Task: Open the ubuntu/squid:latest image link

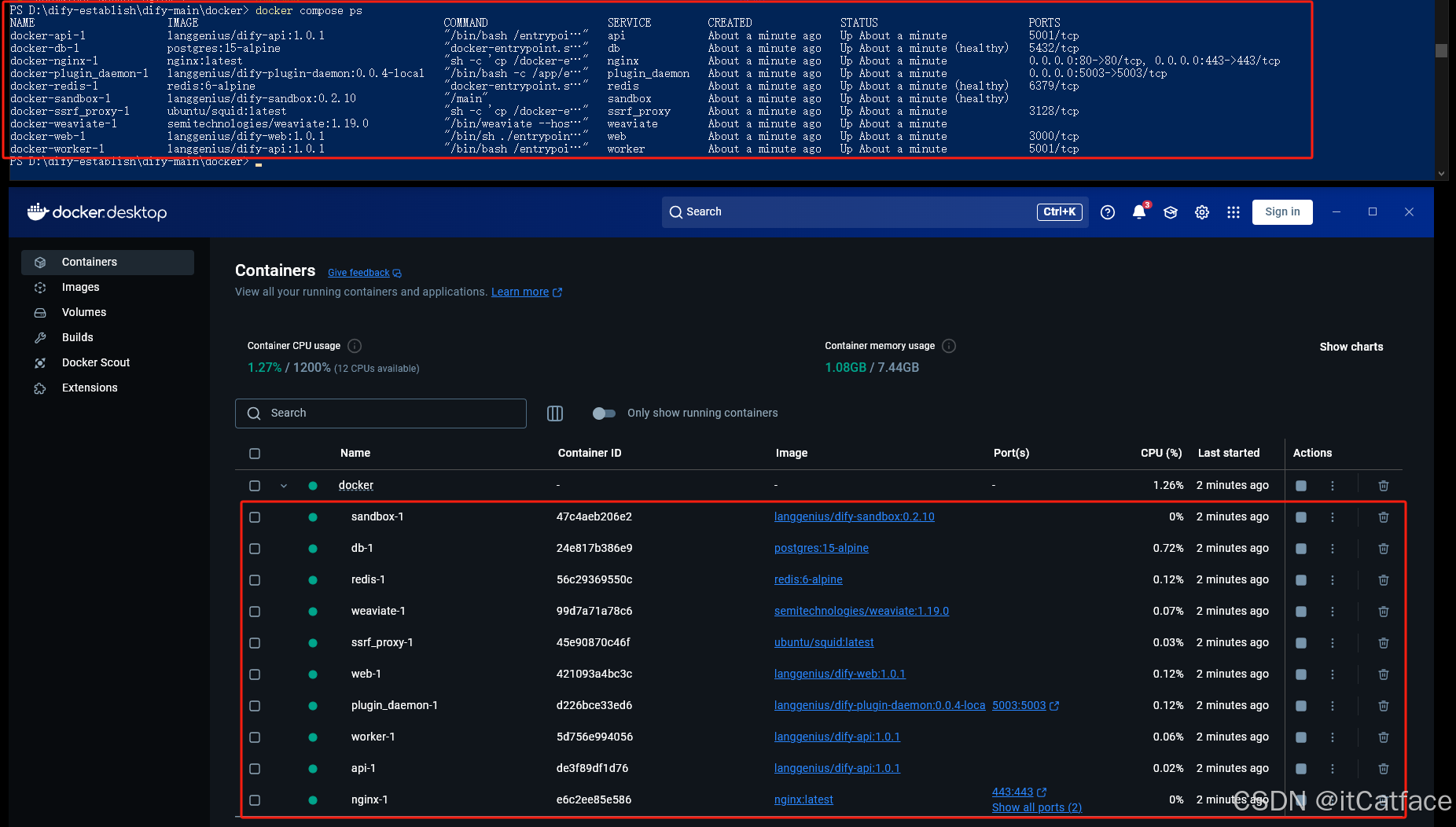Action: 824,643
